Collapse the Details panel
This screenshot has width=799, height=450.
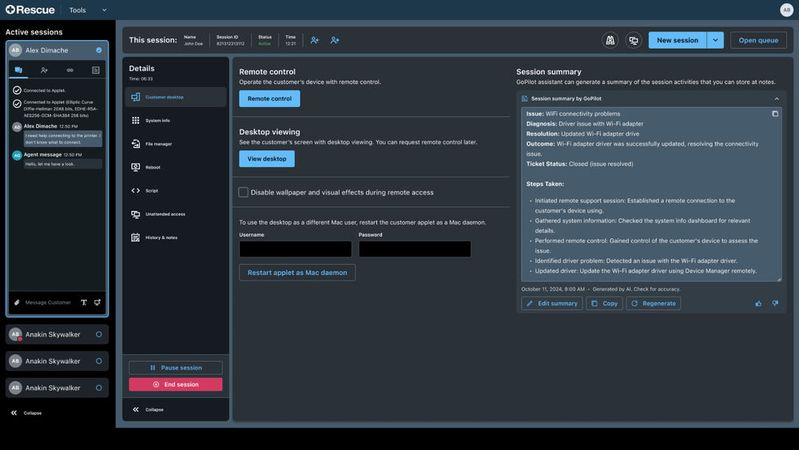tap(148, 409)
